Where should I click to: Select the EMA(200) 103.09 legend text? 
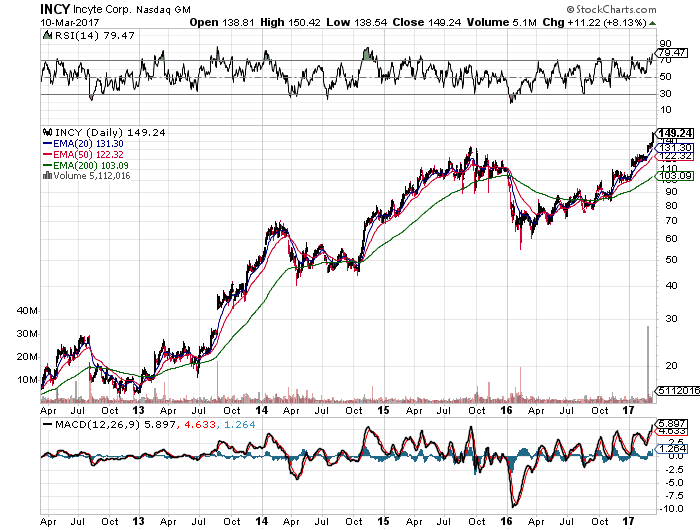click(x=91, y=165)
